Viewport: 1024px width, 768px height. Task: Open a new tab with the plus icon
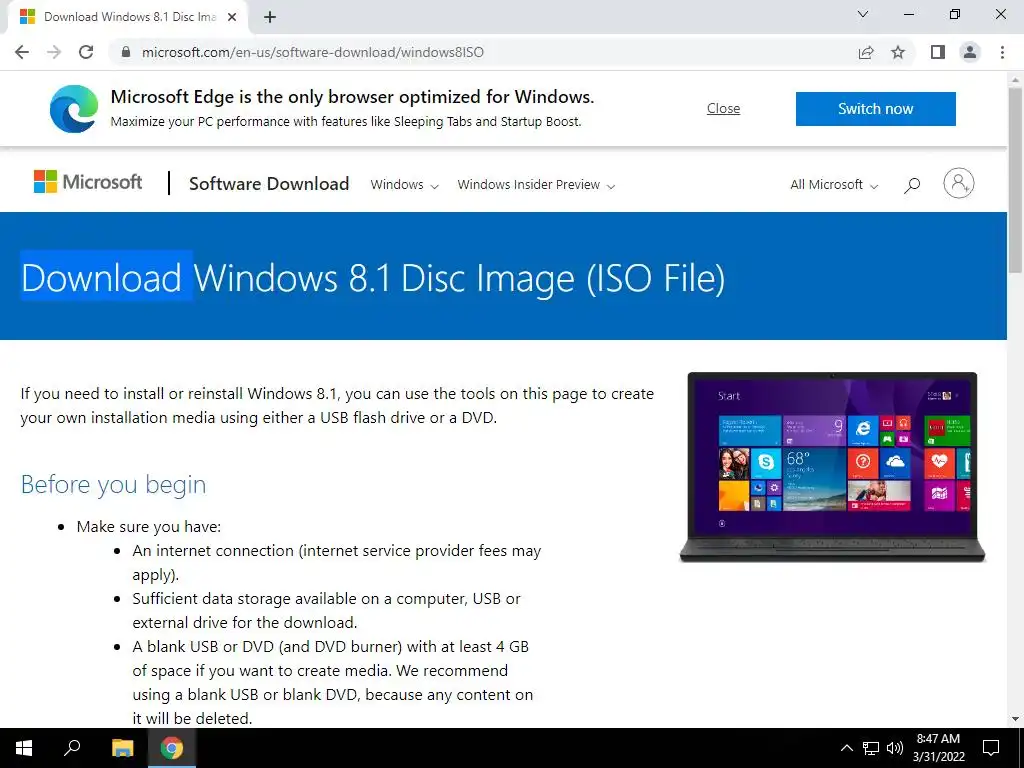coord(270,17)
